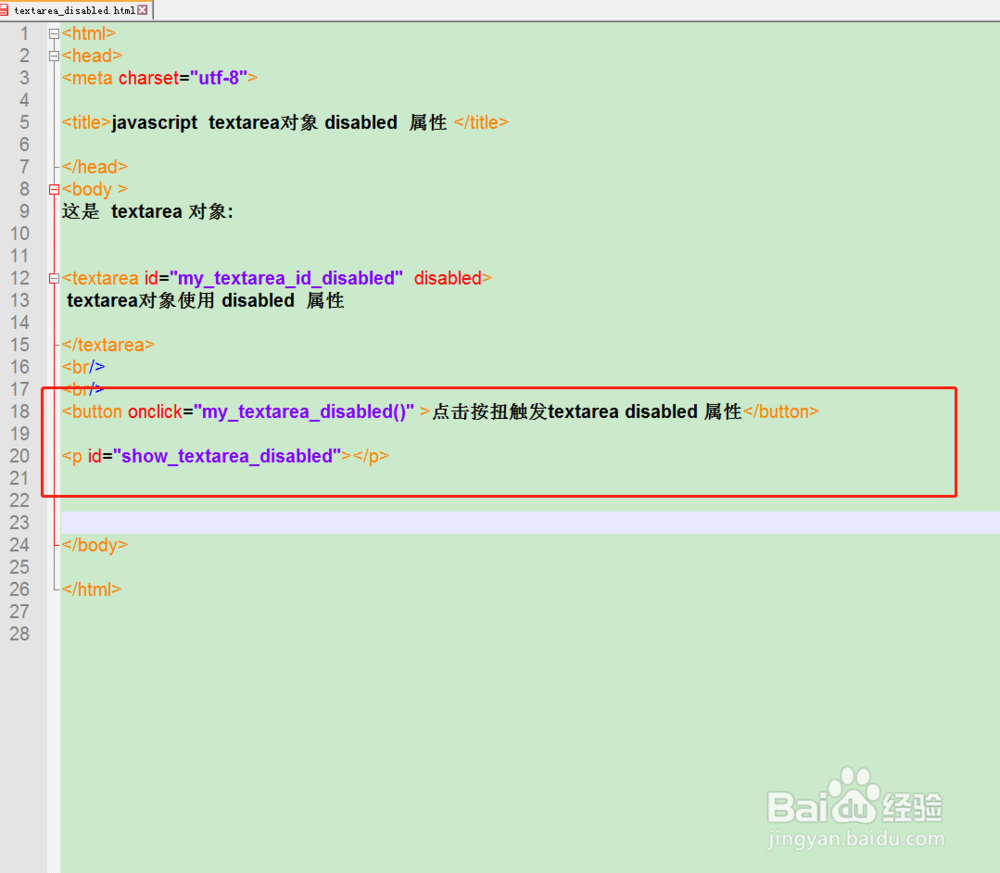
Task: Close the textarea_disabled.html tab
Action: pos(143,10)
